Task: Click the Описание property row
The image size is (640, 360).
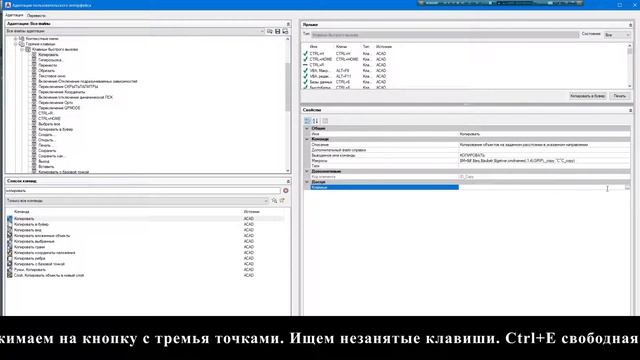Action: (x=470, y=145)
